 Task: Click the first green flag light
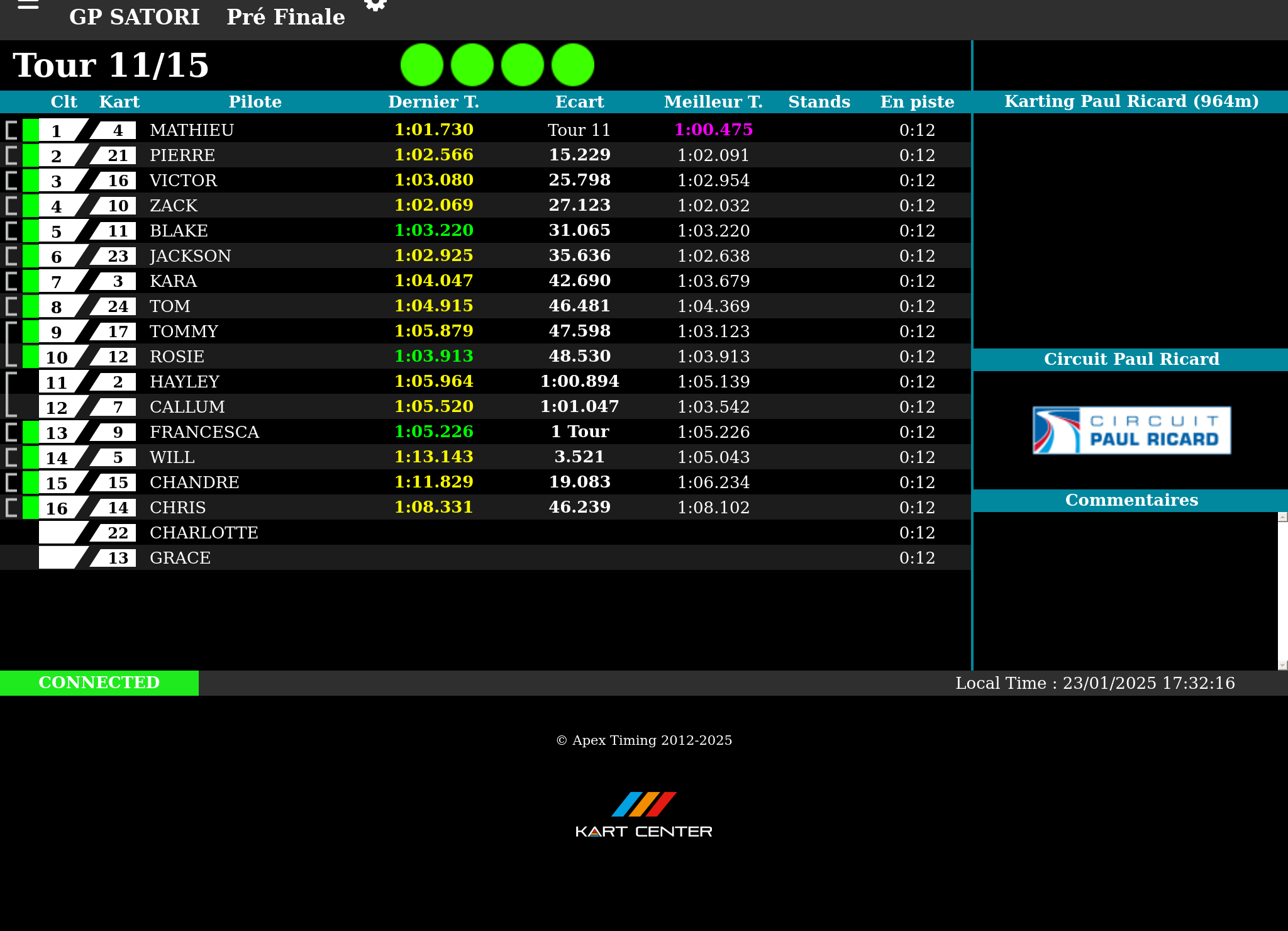pyautogui.click(x=422, y=65)
